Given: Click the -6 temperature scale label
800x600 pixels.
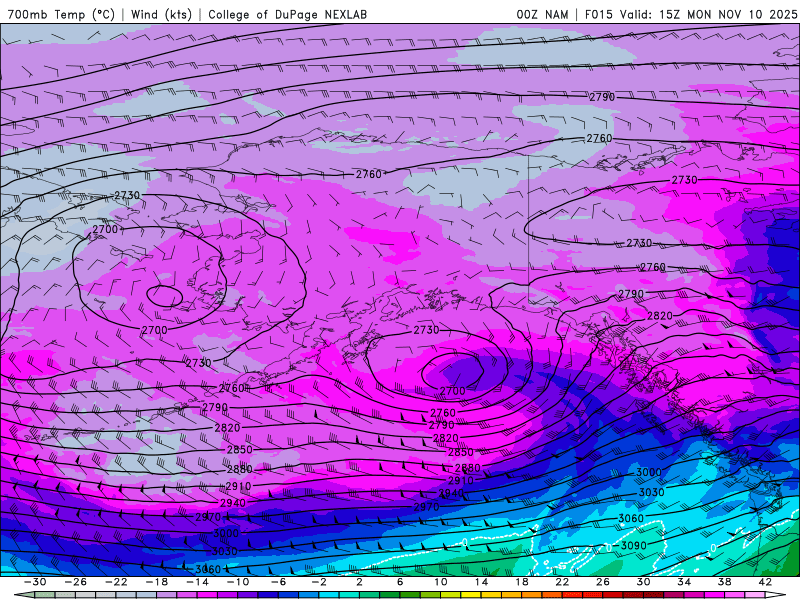Looking at the screenshot, I should (279, 582).
